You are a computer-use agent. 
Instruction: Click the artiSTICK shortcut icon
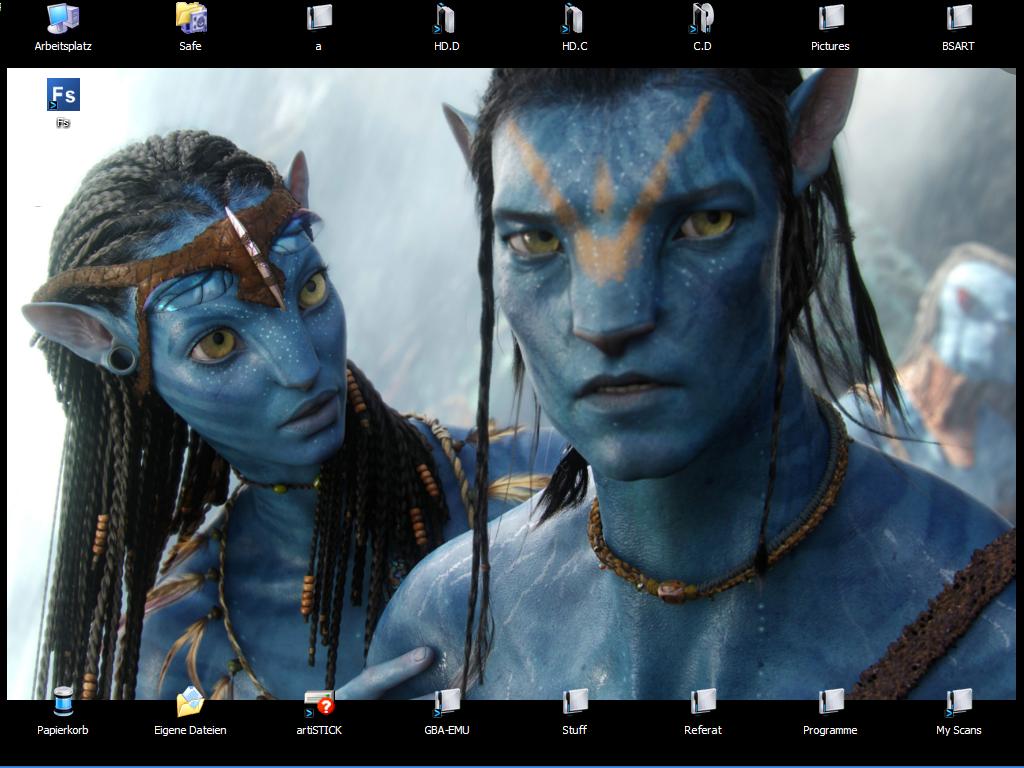point(318,703)
